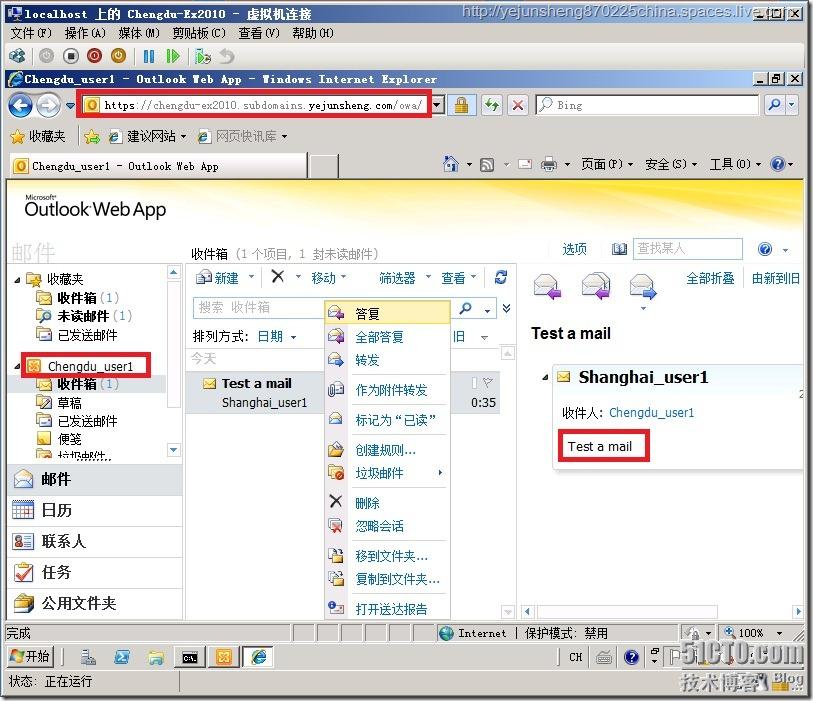
Task: Select Unread Mail (未读邮件) favorite folder
Action: click(x=83, y=316)
